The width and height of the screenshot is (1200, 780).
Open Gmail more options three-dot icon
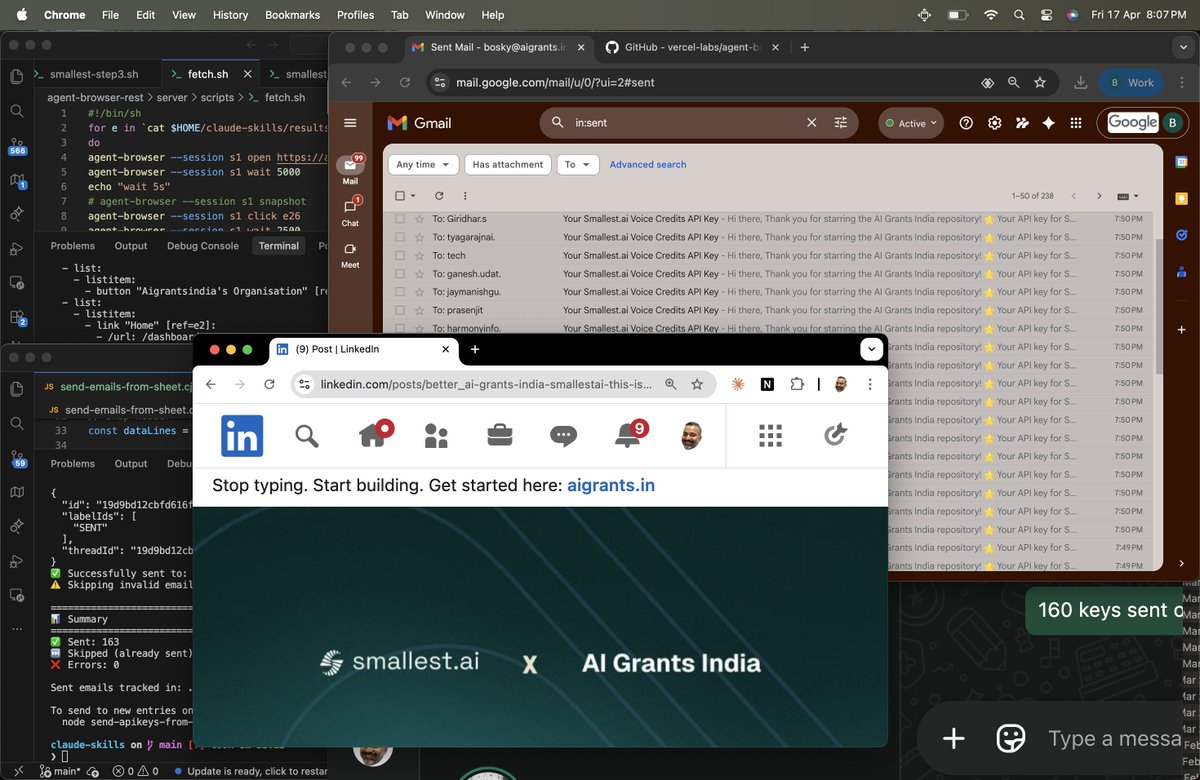[x=466, y=196]
